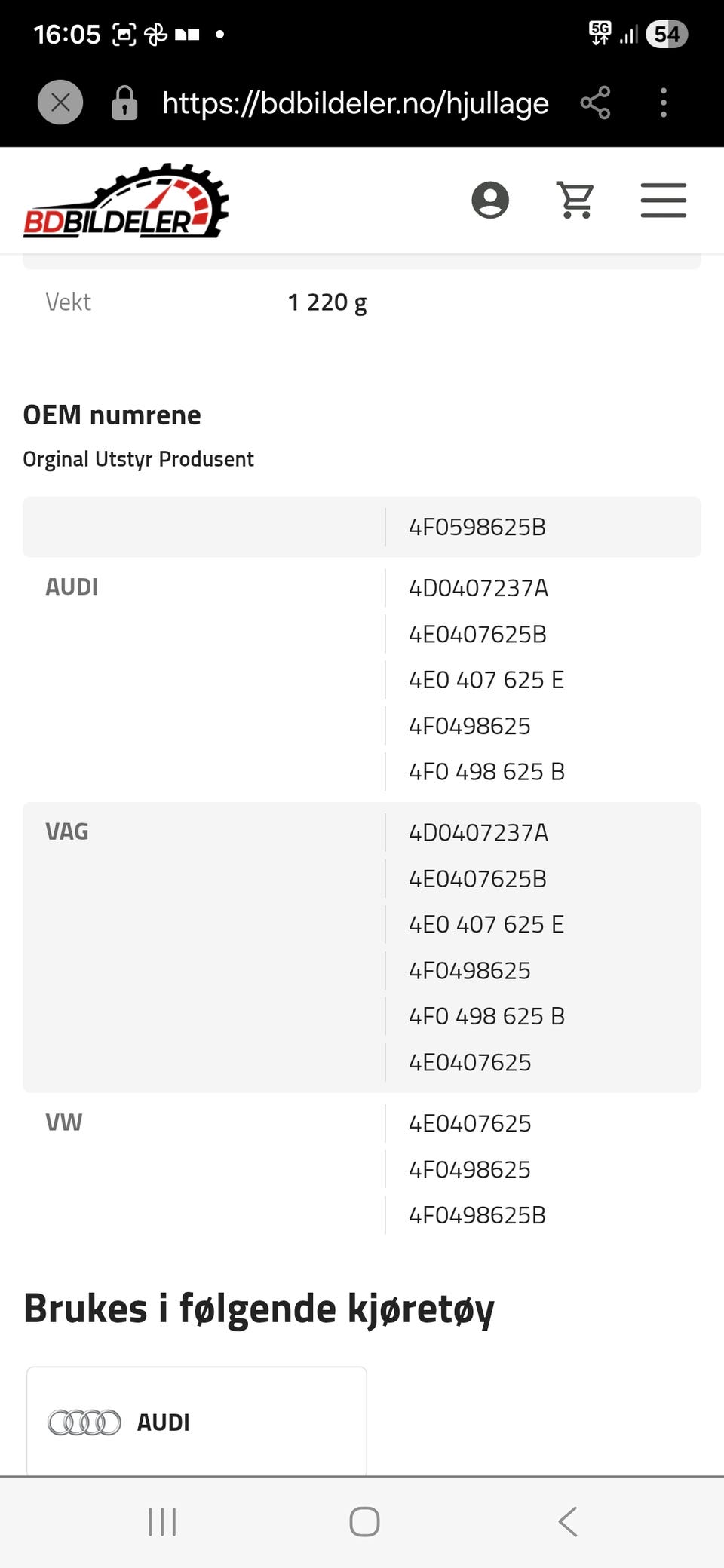Tap the BD Bildeler logo

[126, 201]
